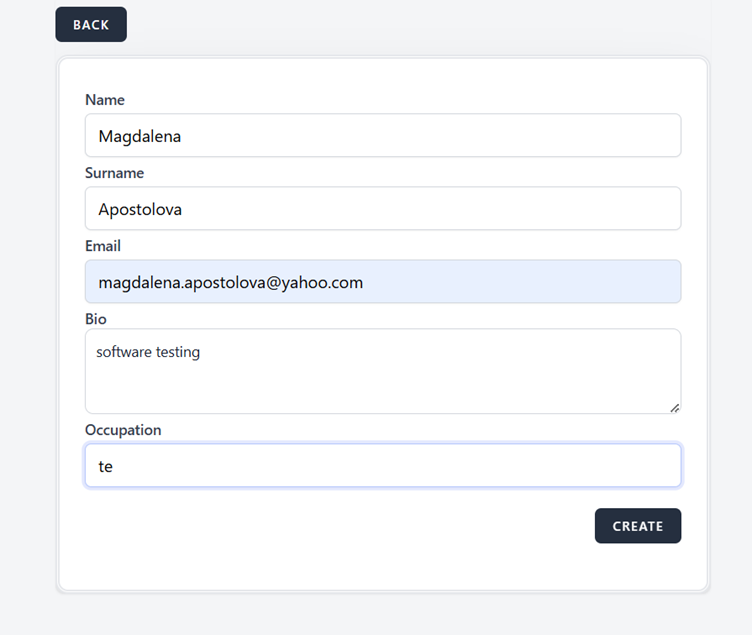Click the 'Occupation' field label
The height and width of the screenshot is (635, 752).
pyautogui.click(x=123, y=430)
